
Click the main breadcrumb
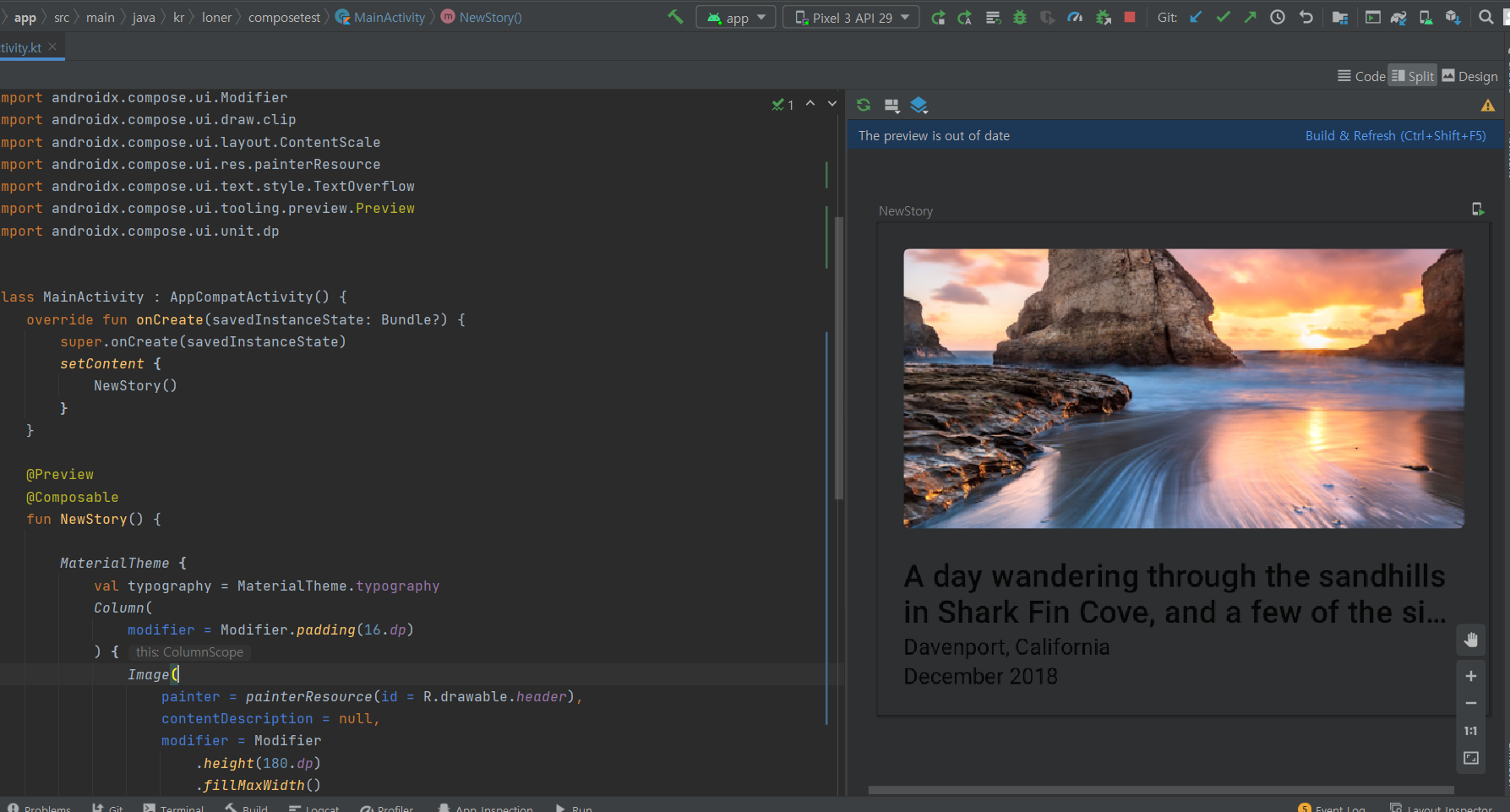point(101,17)
